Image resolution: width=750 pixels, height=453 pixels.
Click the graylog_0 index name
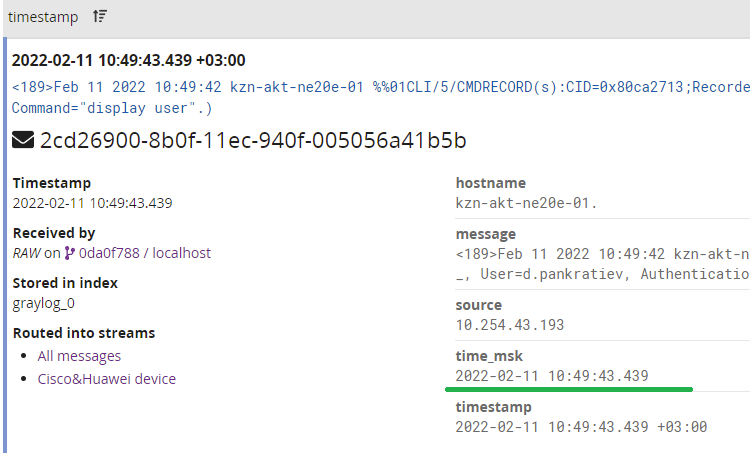tap(44, 303)
